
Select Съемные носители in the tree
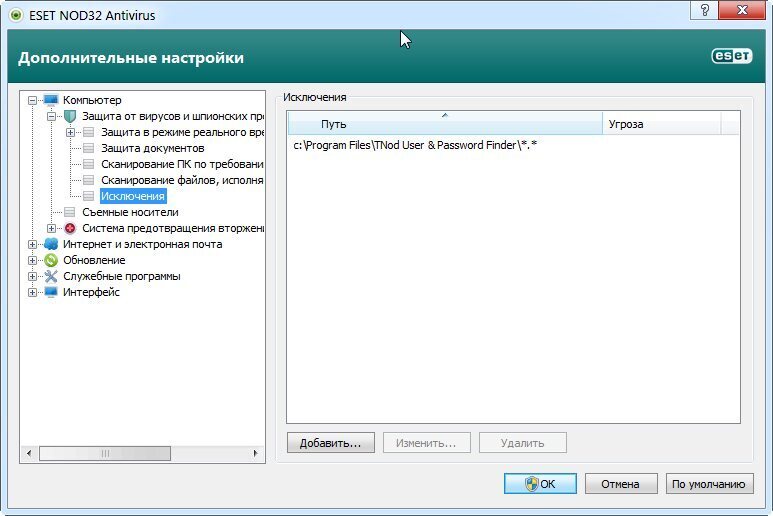[130, 212]
